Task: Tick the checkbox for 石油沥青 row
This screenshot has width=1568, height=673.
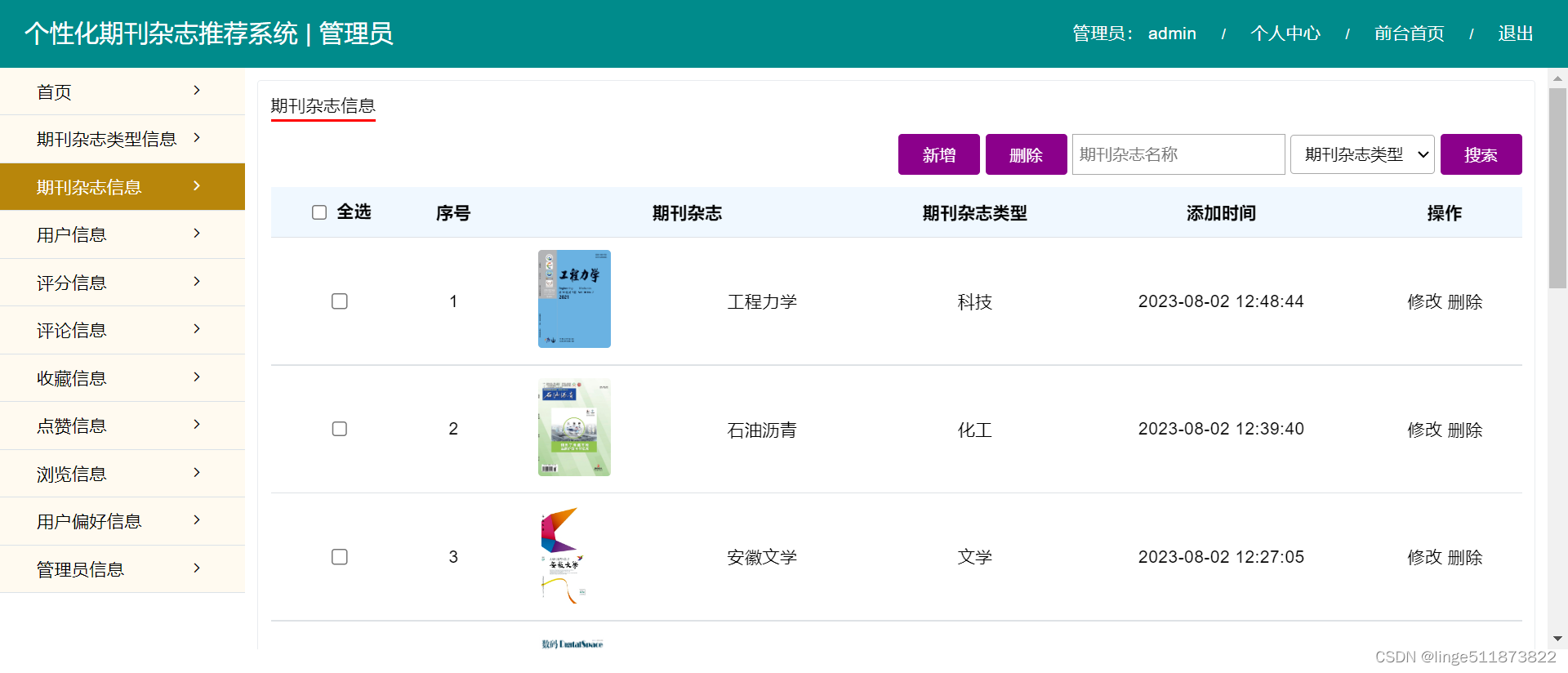Action: [x=340, y=429]
